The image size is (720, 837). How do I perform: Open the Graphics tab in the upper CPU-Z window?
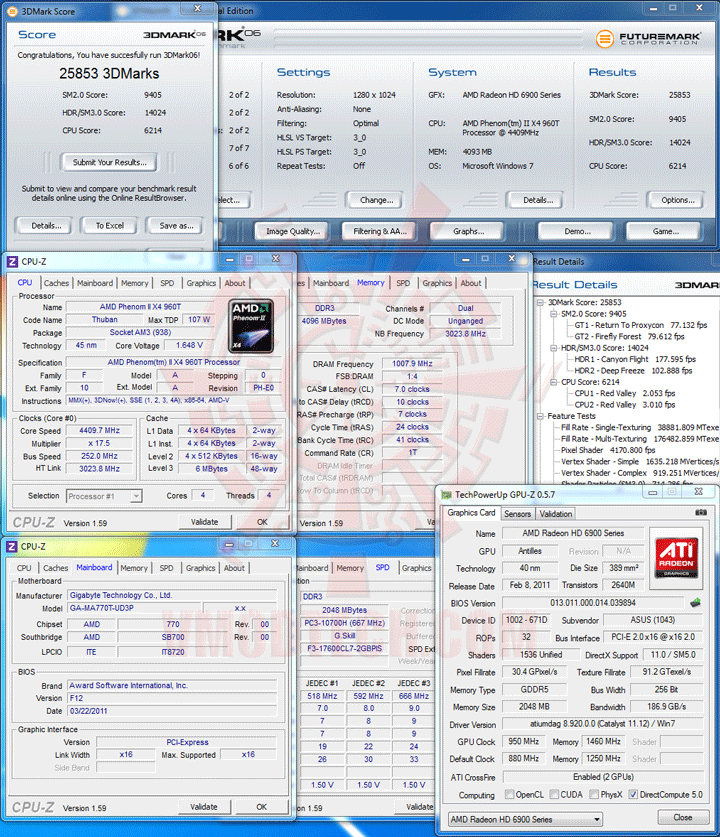pos(201,283)
